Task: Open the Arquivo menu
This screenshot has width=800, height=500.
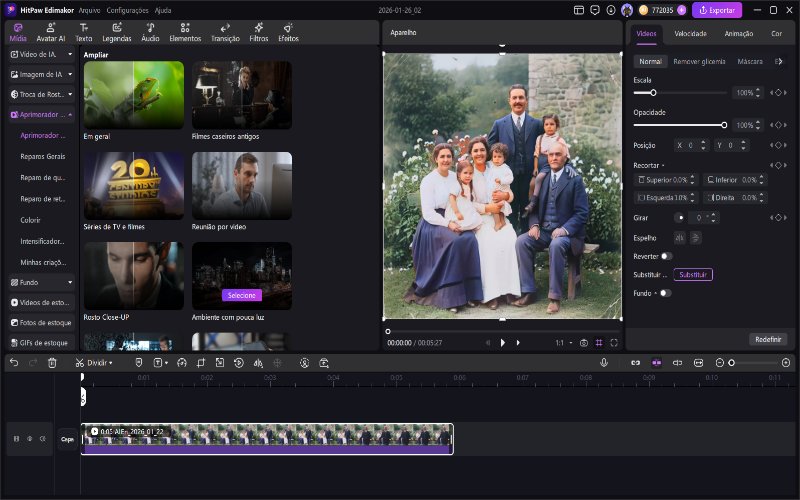Action: (90, 10)
